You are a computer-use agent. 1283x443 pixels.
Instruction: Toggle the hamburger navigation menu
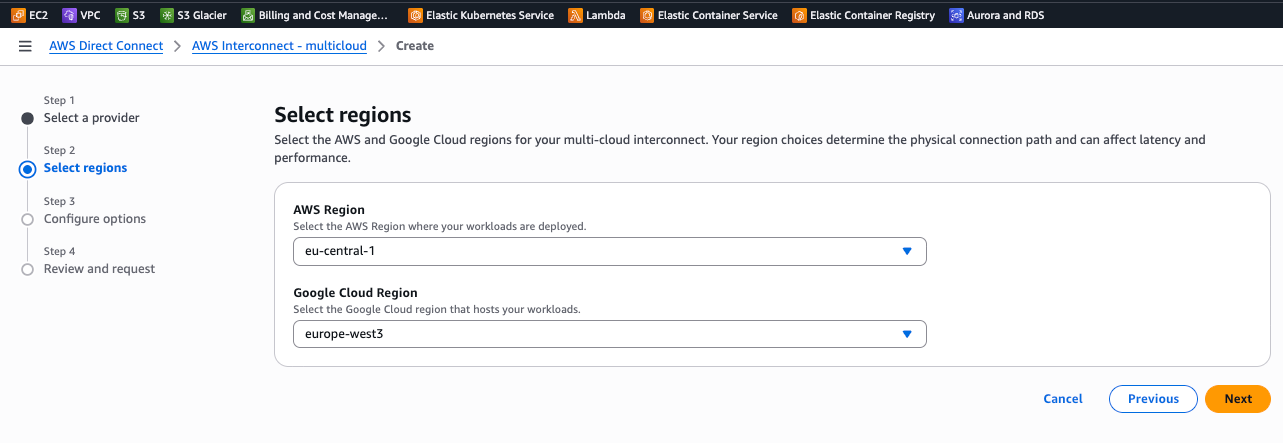(x=25, y=46)
